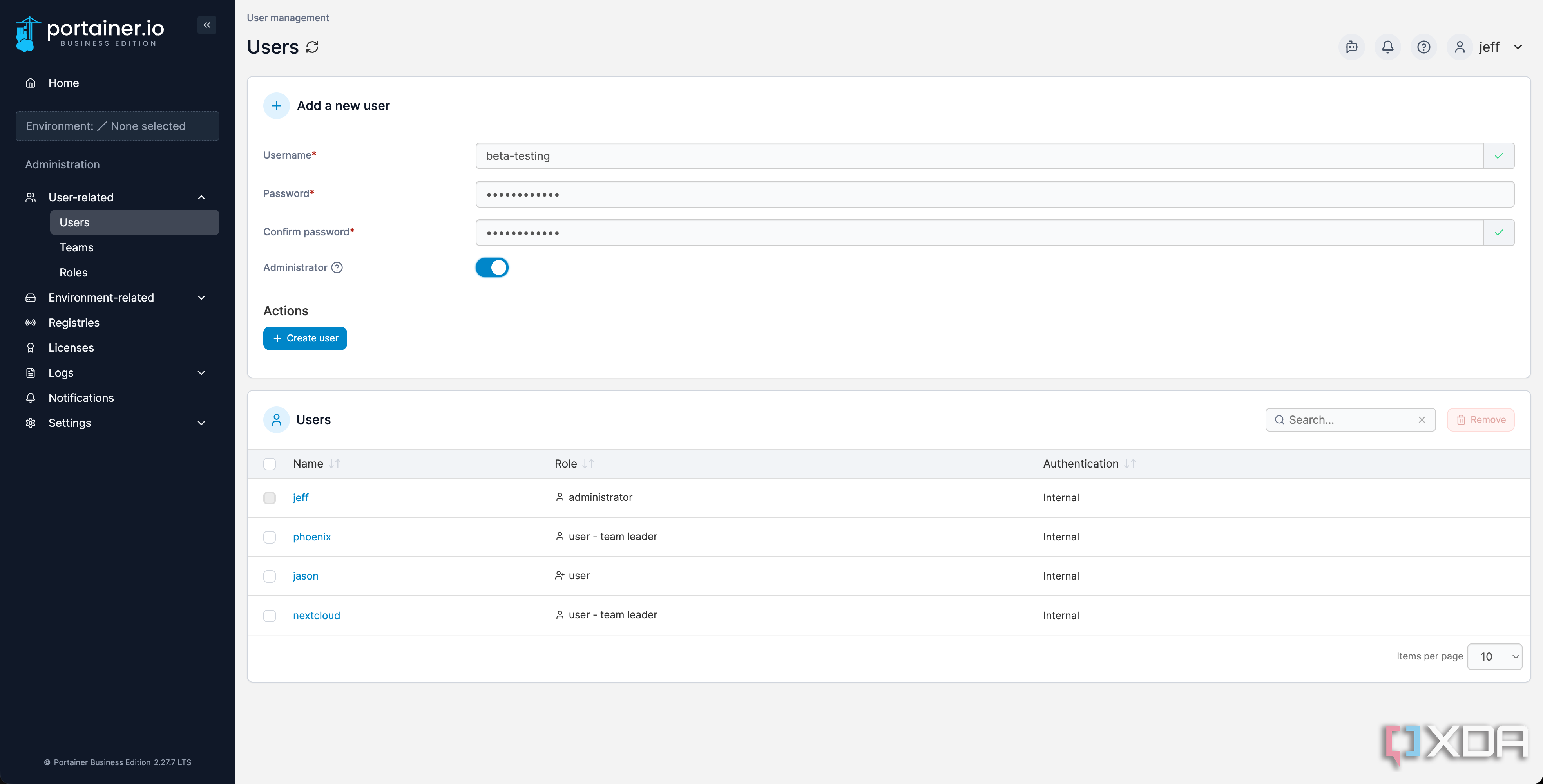This screenshot has width=1543, height=784.
Task: Sort by Authentication using the sort arrows
Action: 1130,464
